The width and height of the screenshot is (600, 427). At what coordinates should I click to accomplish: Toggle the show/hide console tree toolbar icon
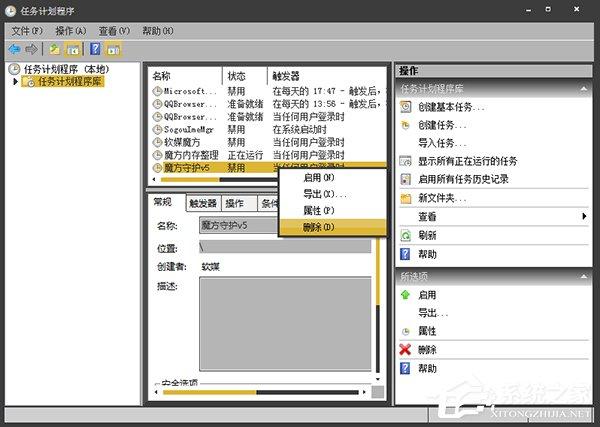pyautogui.click(x=73, y=49)
